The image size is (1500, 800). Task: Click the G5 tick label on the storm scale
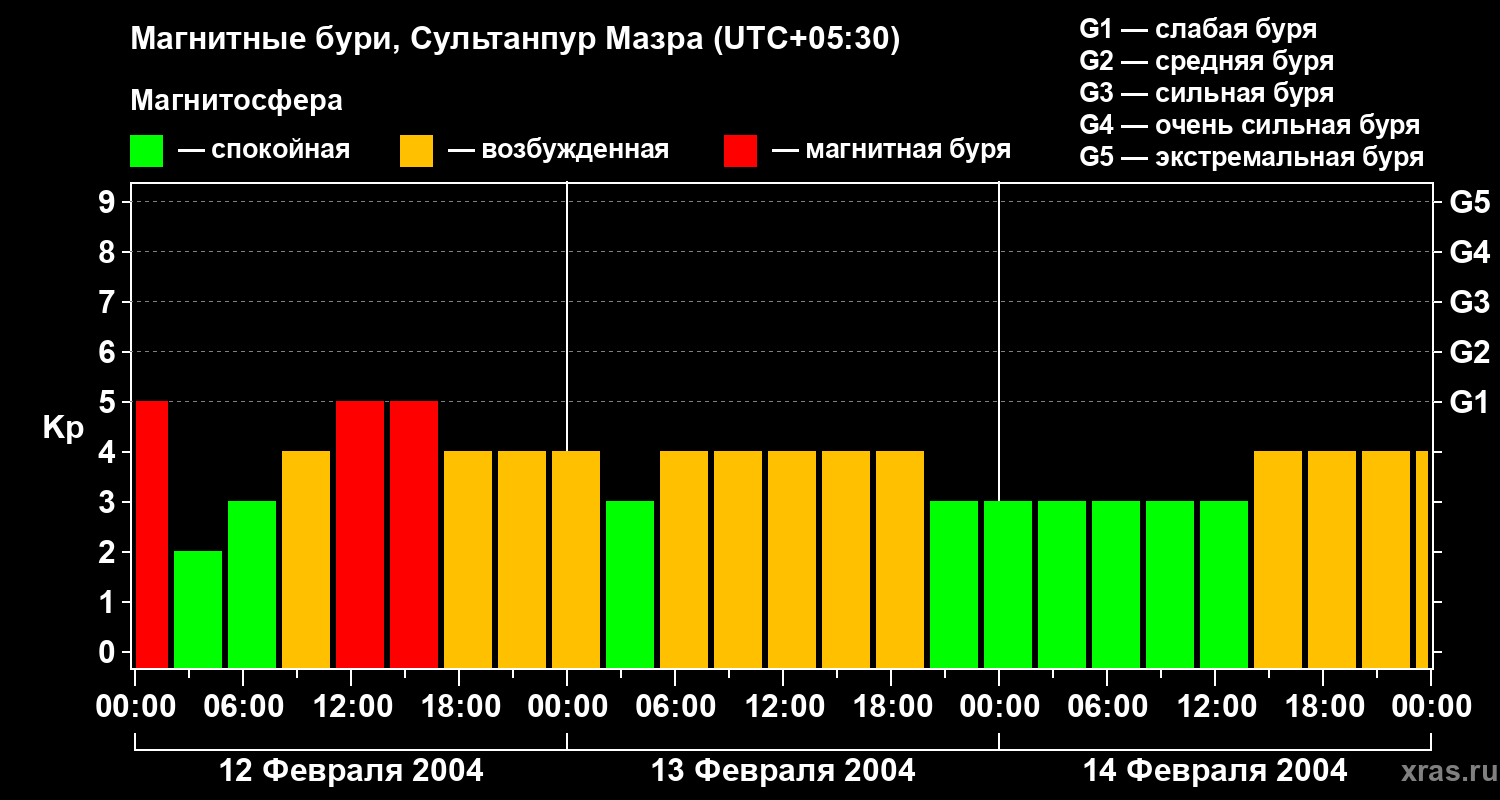[1469, 202]
